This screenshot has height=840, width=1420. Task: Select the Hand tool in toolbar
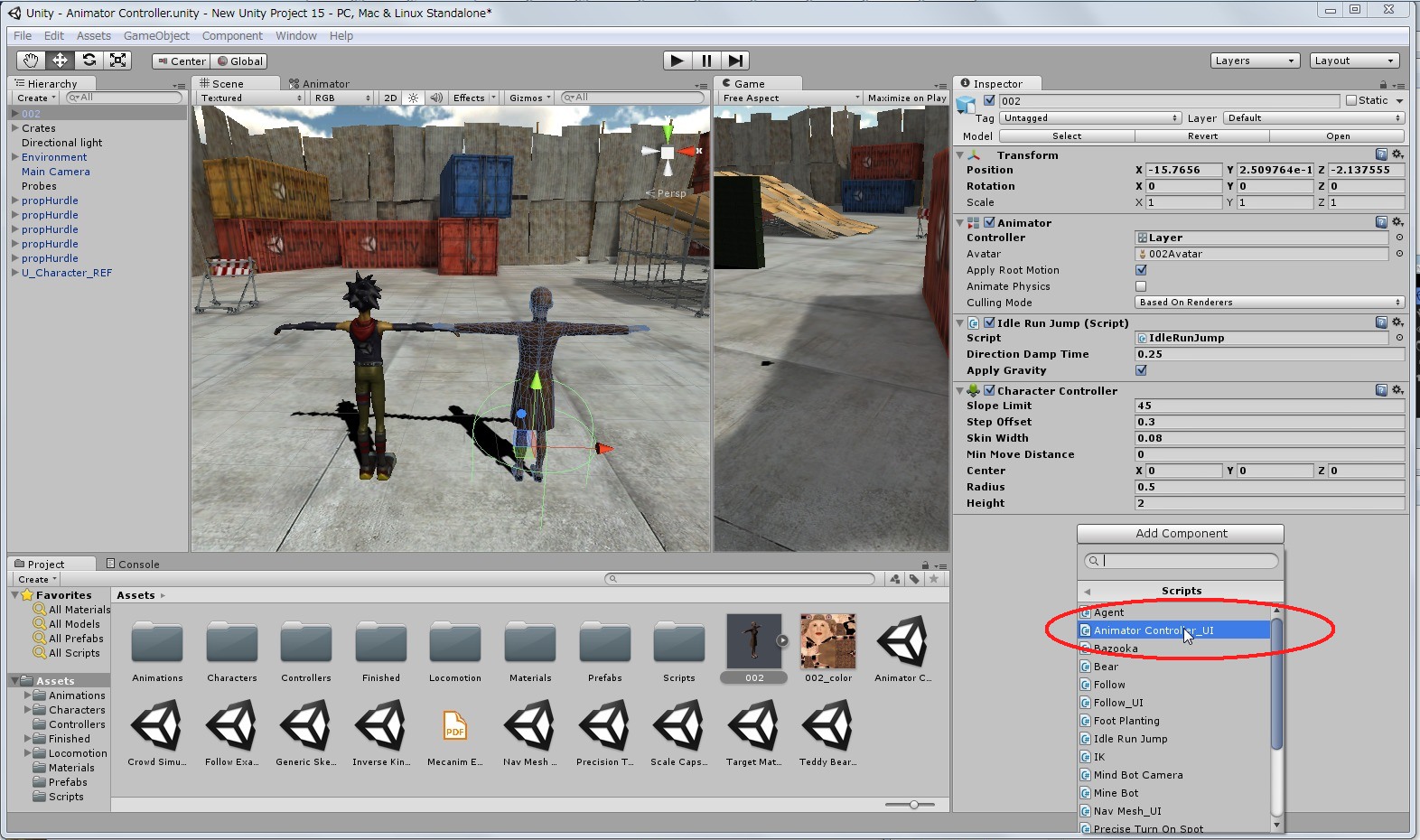[x=31, y=61]
